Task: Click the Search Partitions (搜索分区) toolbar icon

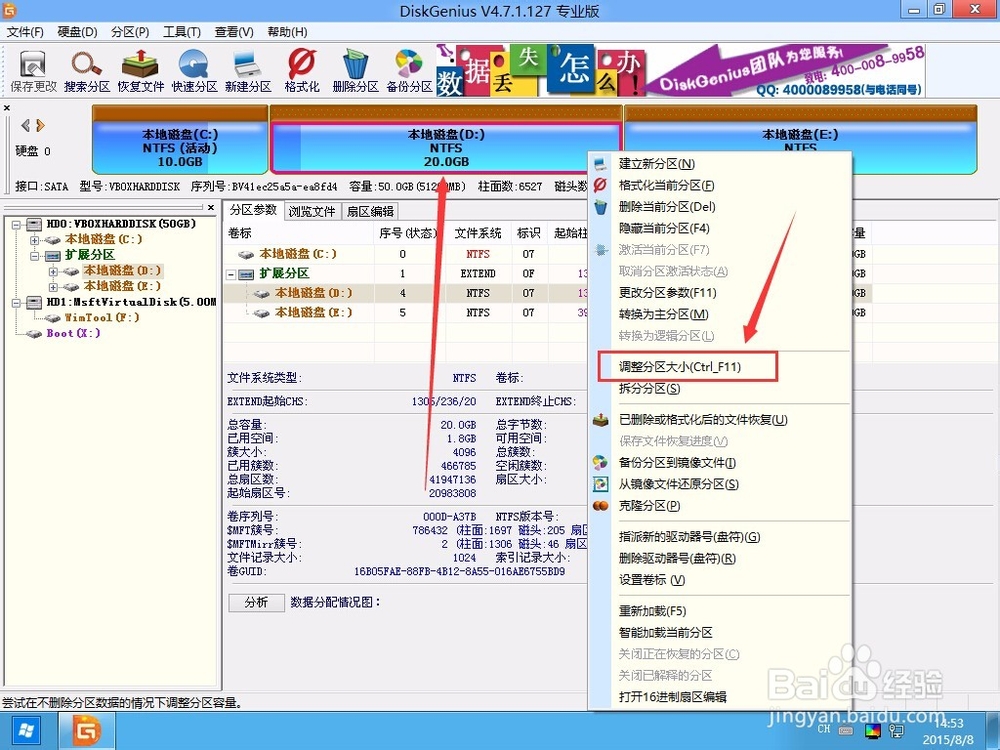Action: pyautogui.click(x=87, y=71)
